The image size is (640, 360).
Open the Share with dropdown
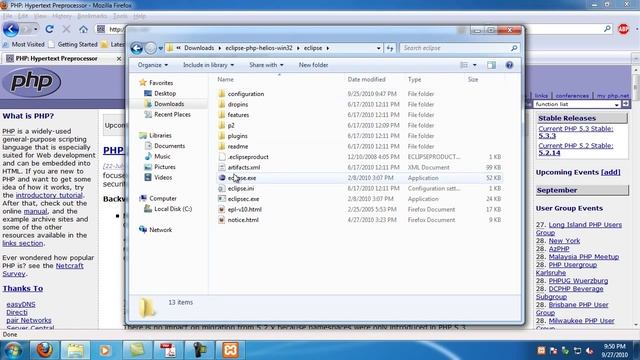(266, 65)
